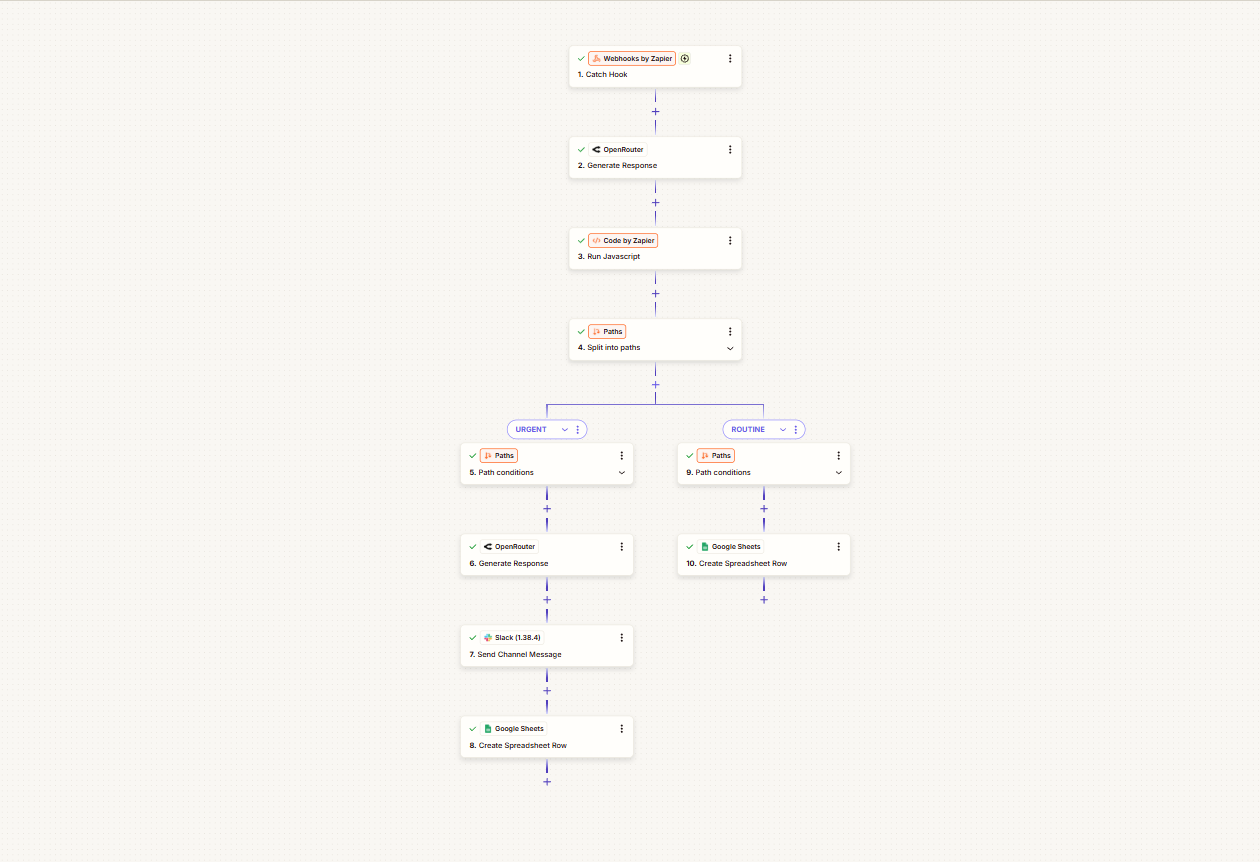Click the OpenRouter badge on step 2
Viewport: 1260px width, 862px height.
tap(618, 149)
